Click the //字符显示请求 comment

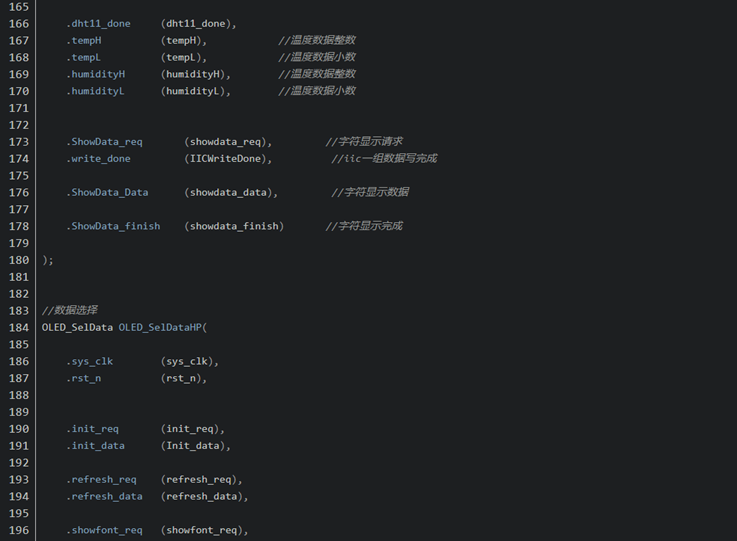[364, 141]
